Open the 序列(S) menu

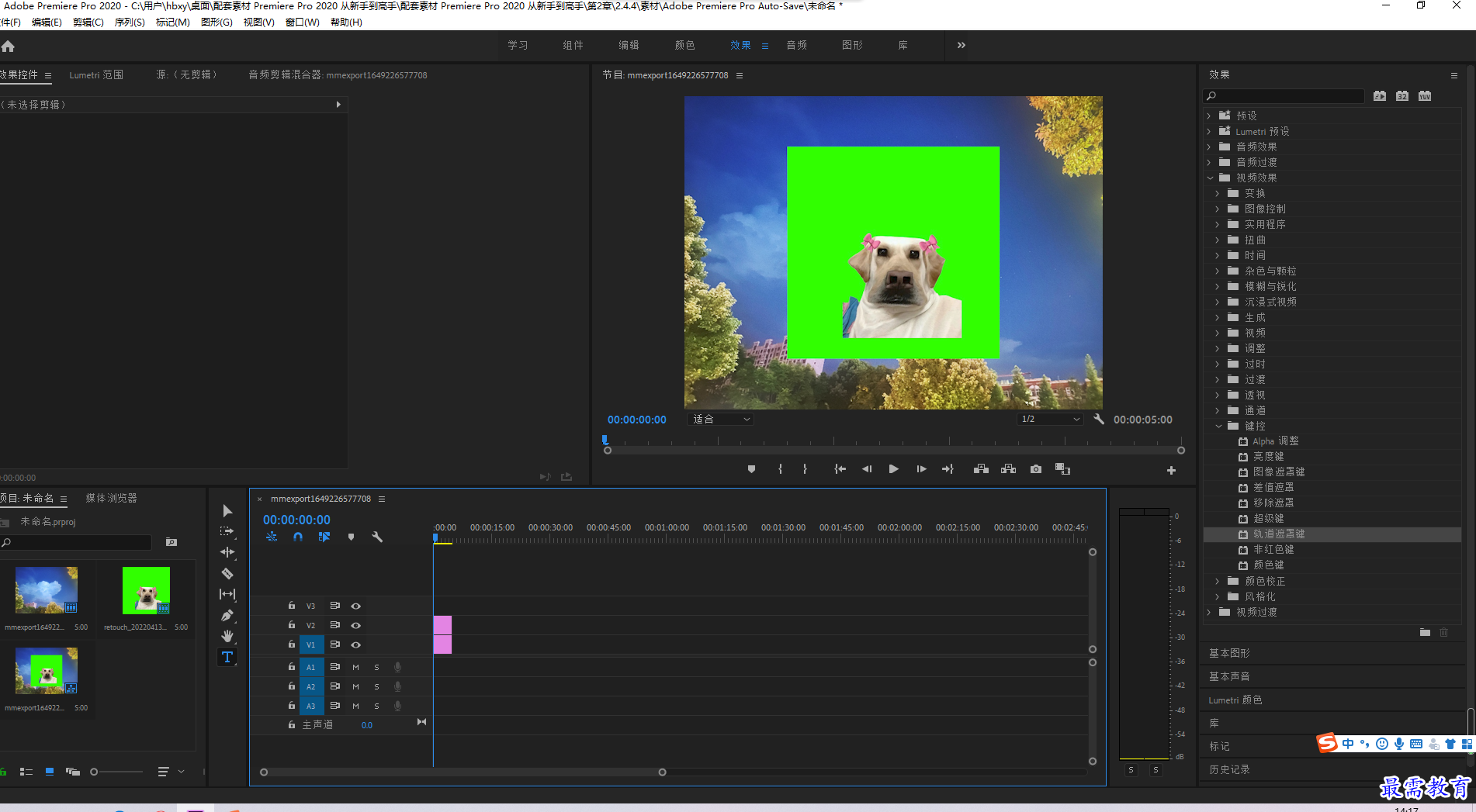tap(130, 22)
